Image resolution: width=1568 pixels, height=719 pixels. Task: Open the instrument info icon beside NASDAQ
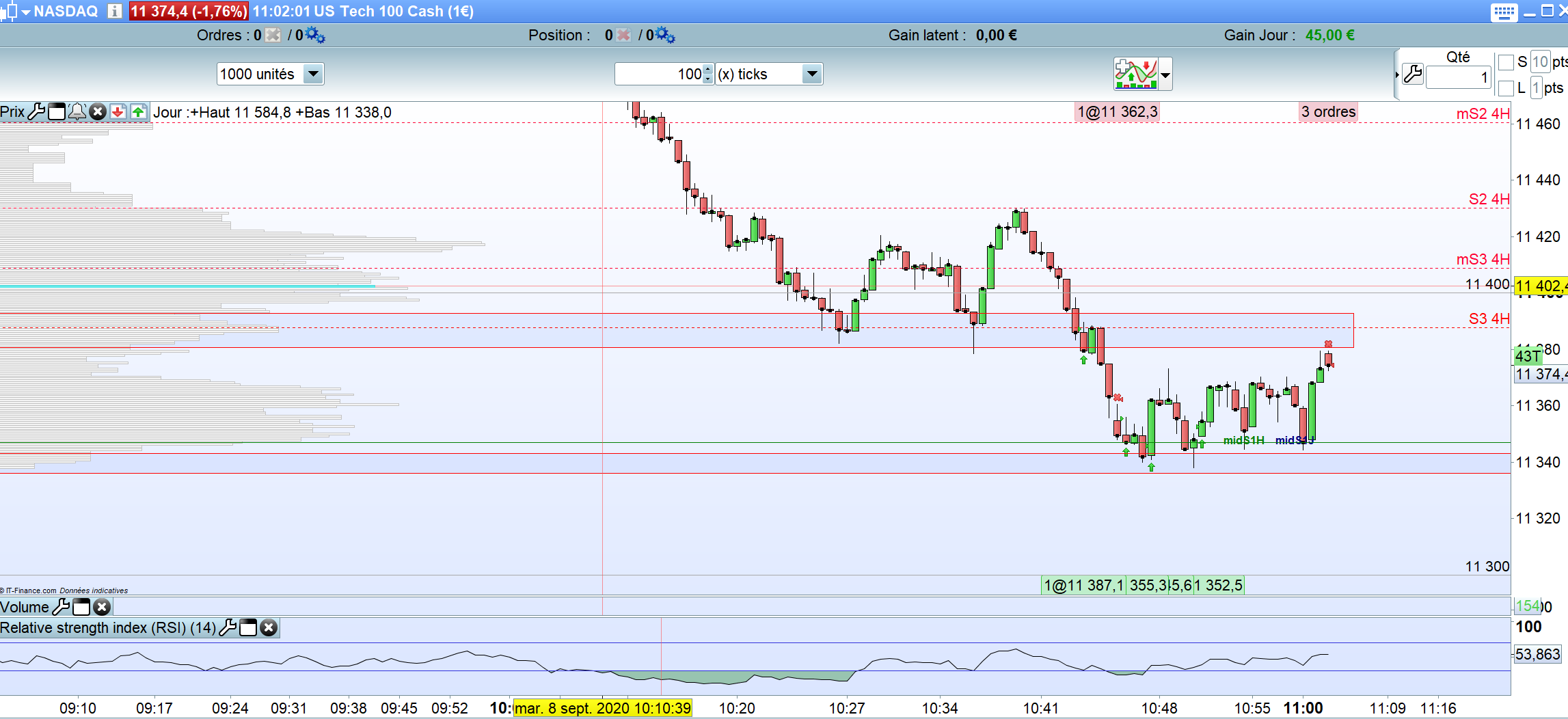[115, 11]
